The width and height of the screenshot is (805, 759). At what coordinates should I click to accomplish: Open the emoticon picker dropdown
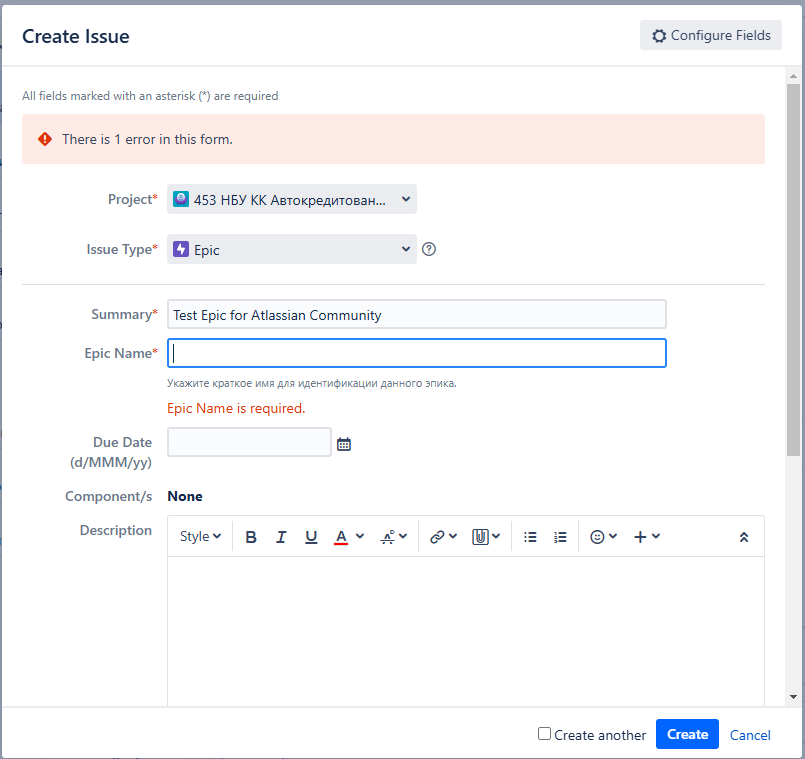[603, 537]
